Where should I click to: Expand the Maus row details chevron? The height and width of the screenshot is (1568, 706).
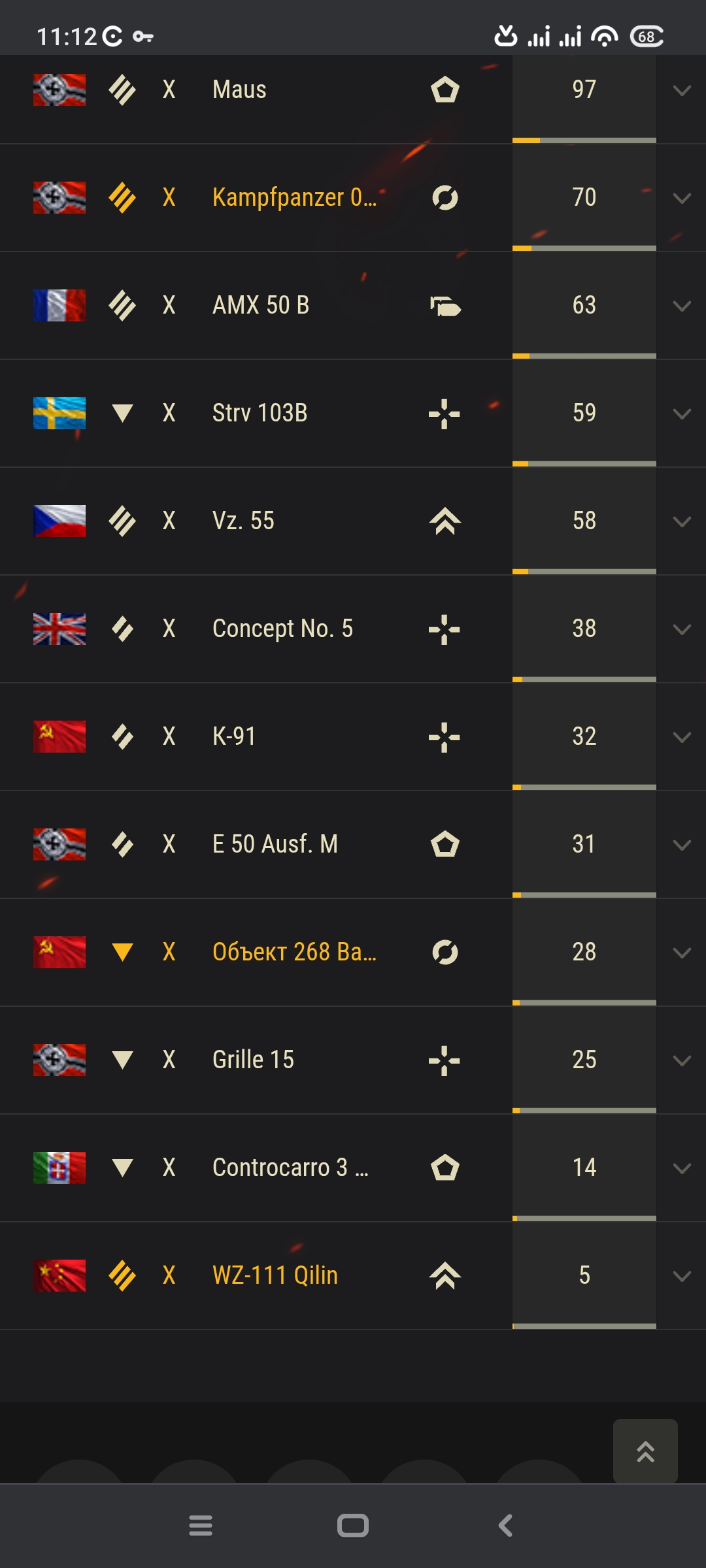(682, 90)
